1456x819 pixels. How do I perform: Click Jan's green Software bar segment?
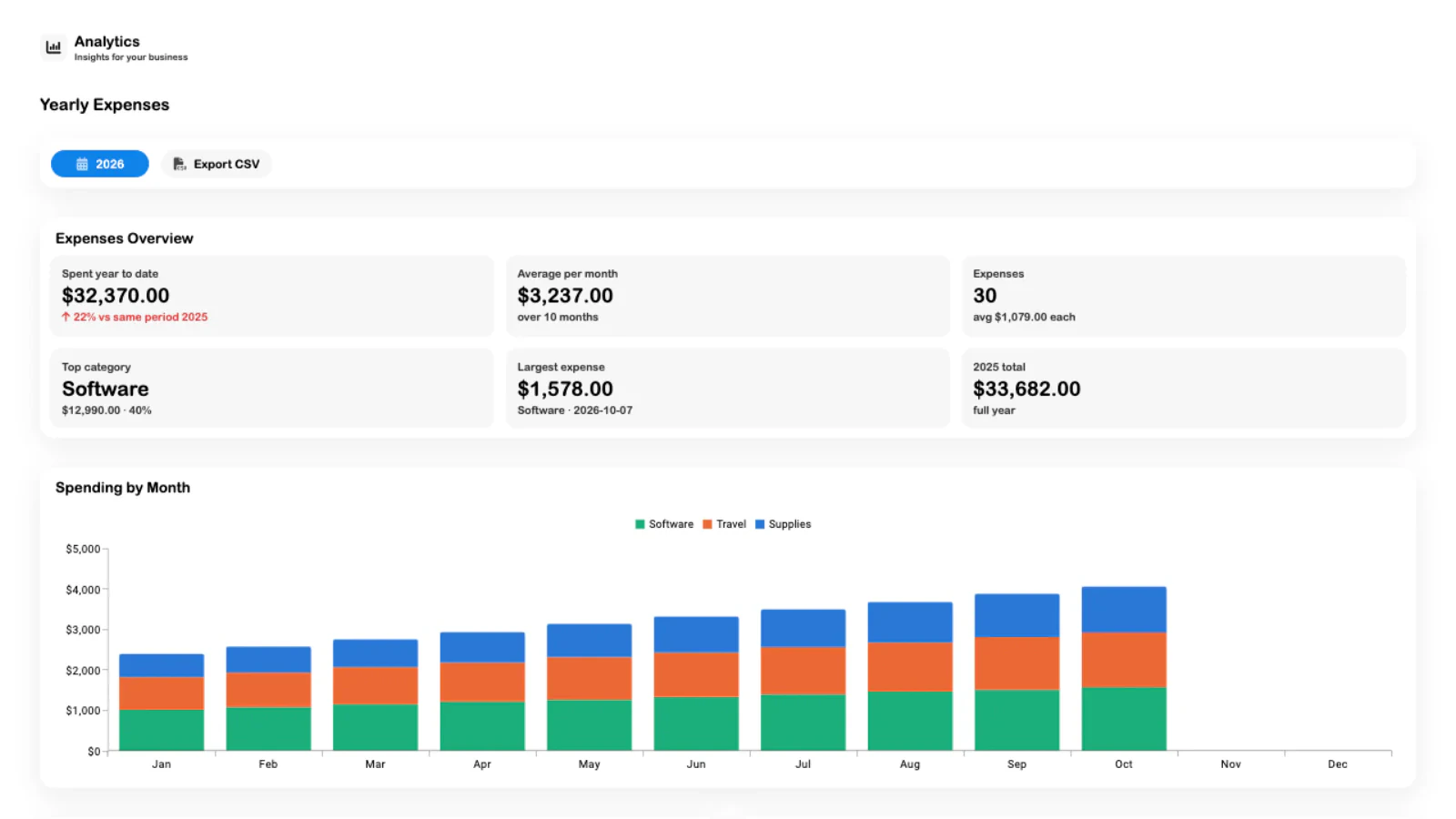161,730
